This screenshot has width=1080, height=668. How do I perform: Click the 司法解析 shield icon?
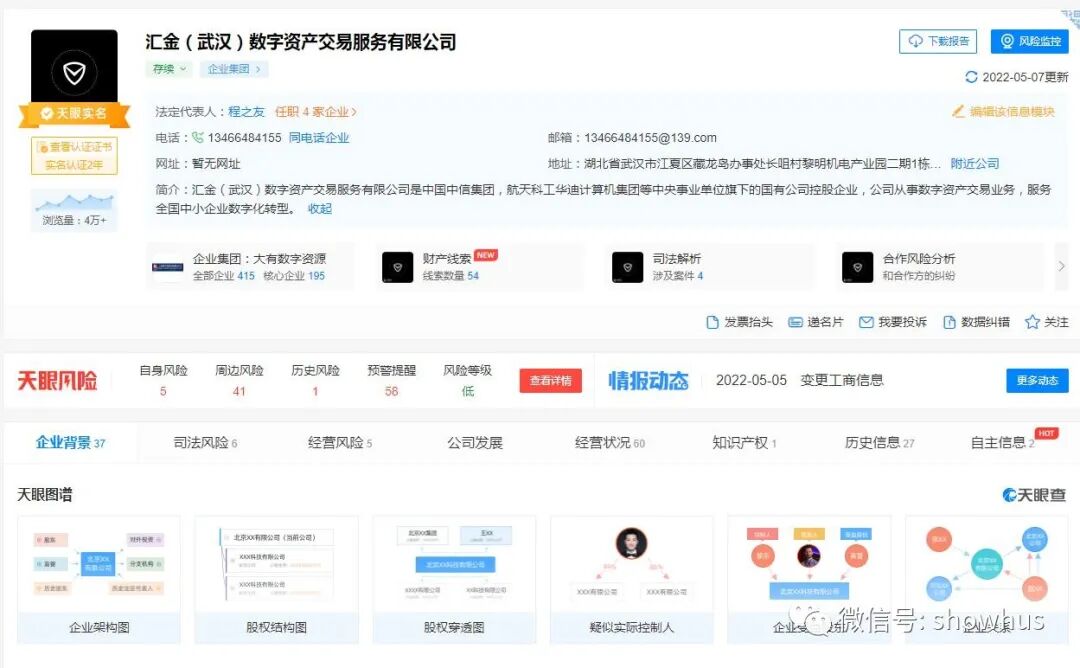tap(627, 267)
